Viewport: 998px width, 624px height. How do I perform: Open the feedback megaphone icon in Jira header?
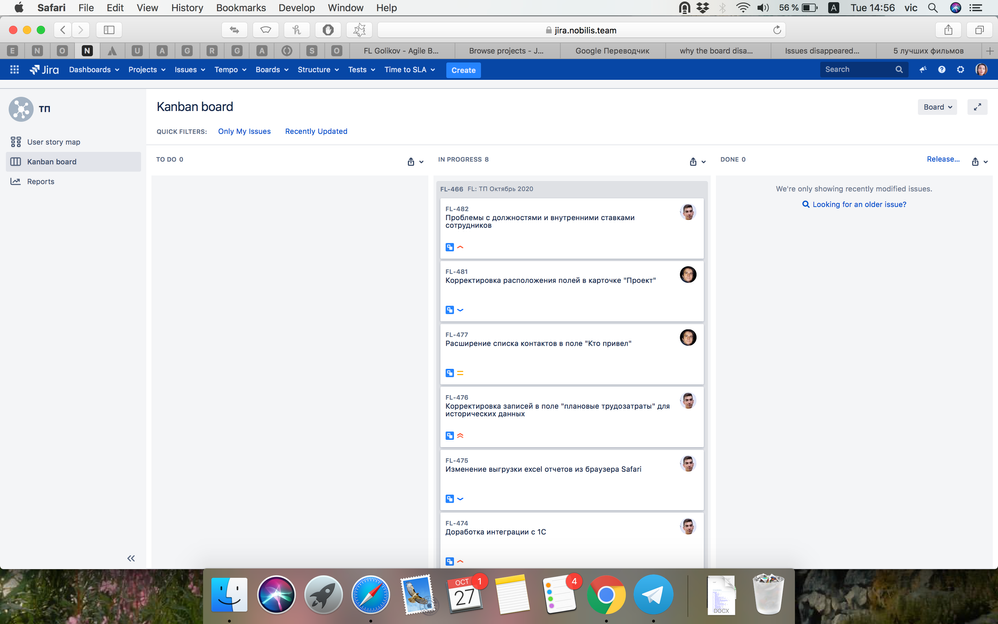coord(922,69)
